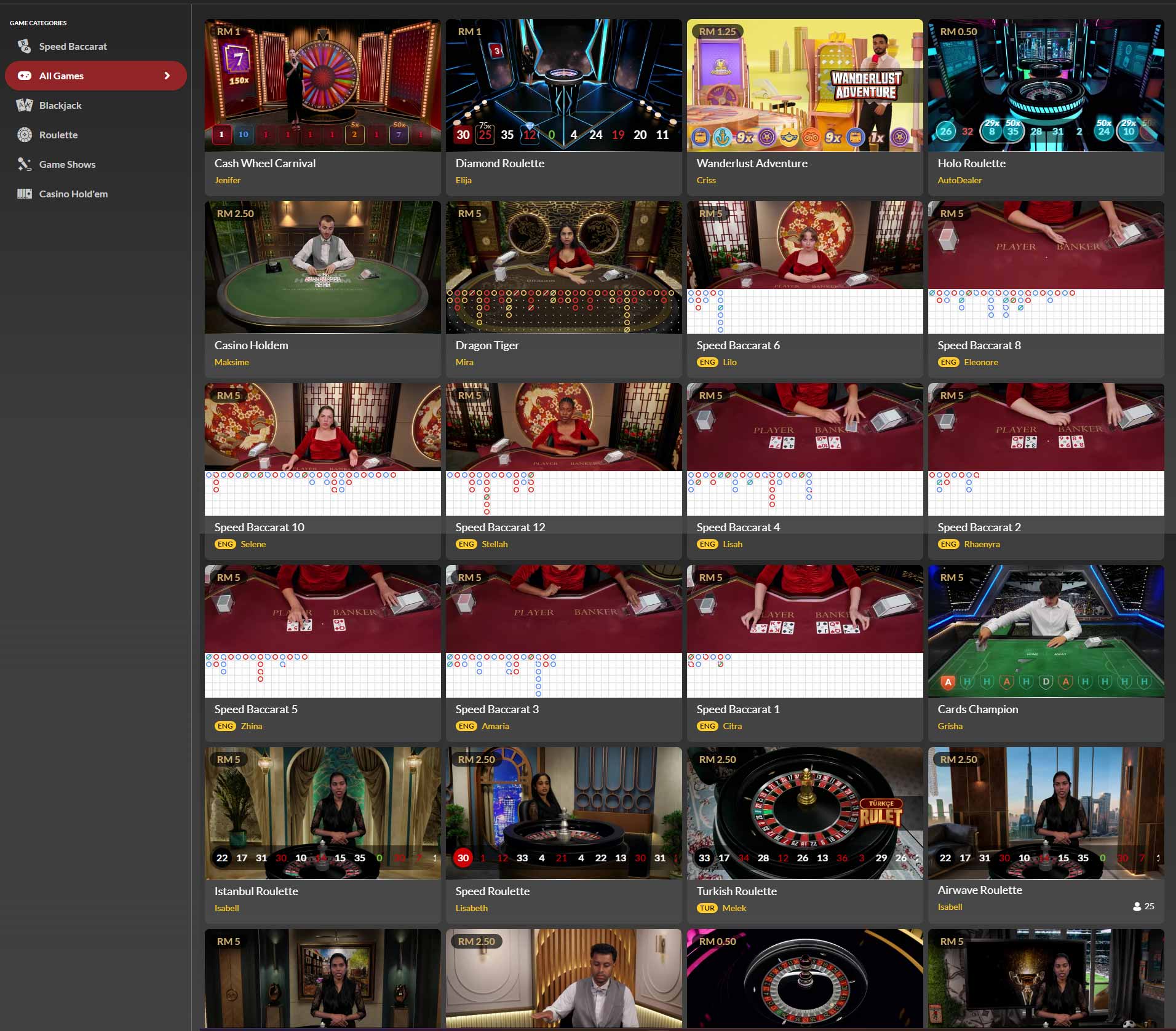1176x1031 pixels.
Task: Click the Diamond Roulette thumbnail
Action: [563, 85]
